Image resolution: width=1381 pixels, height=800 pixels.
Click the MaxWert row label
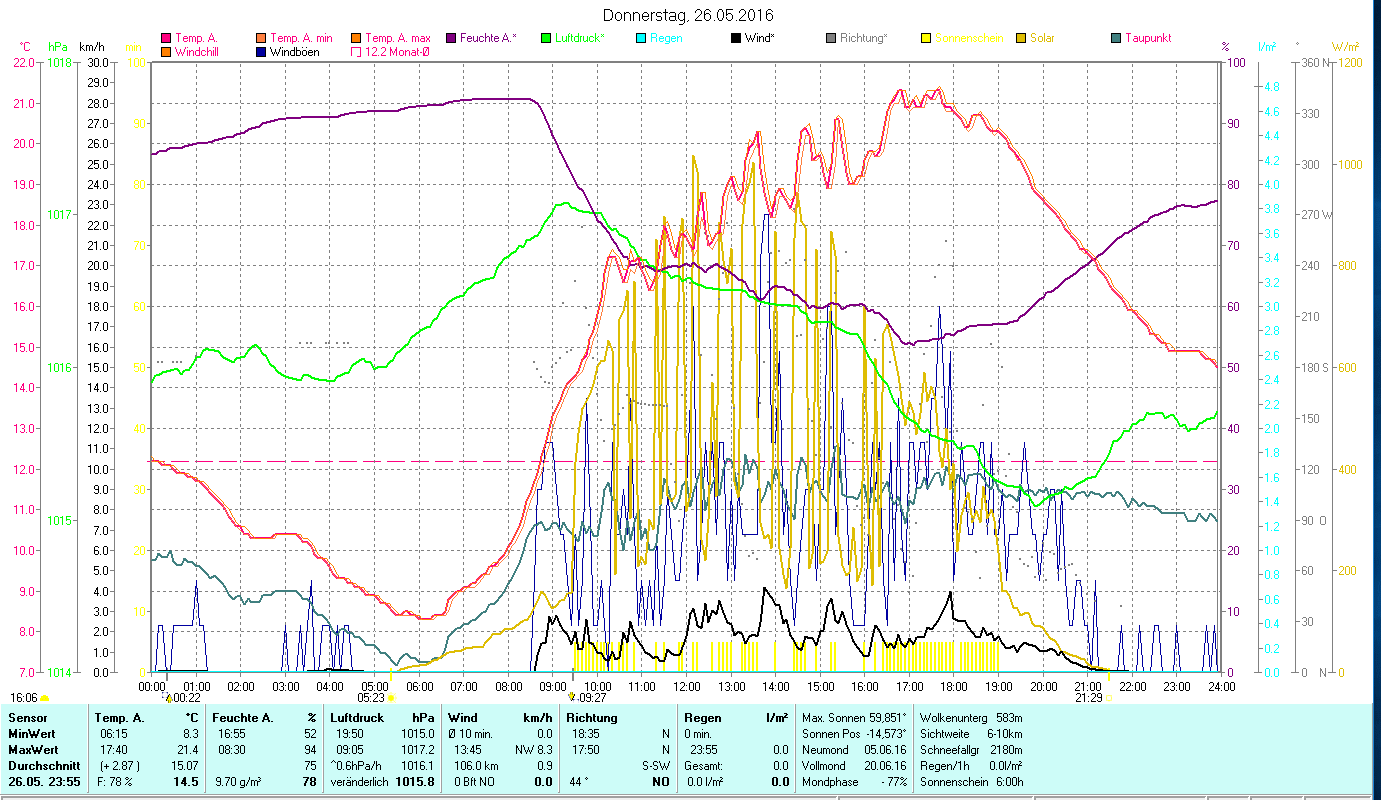pyautogui.click(x=33, y=749)
